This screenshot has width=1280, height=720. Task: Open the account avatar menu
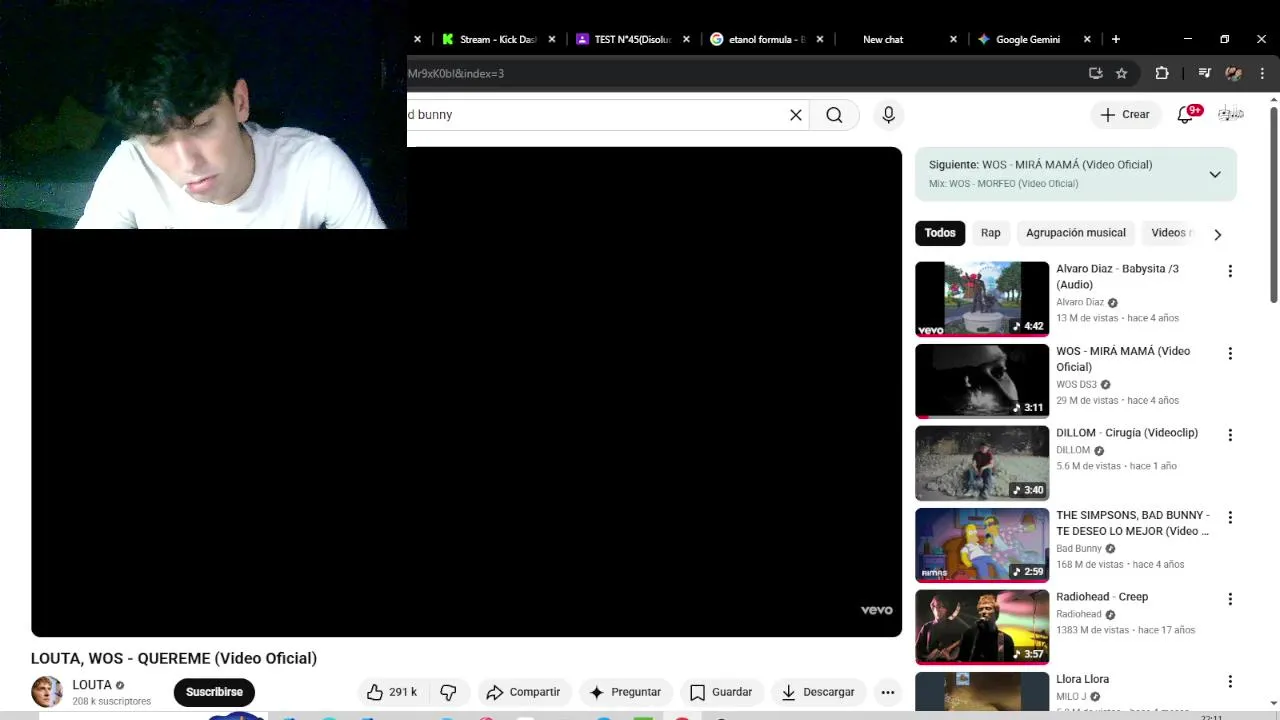[1231, 114]
